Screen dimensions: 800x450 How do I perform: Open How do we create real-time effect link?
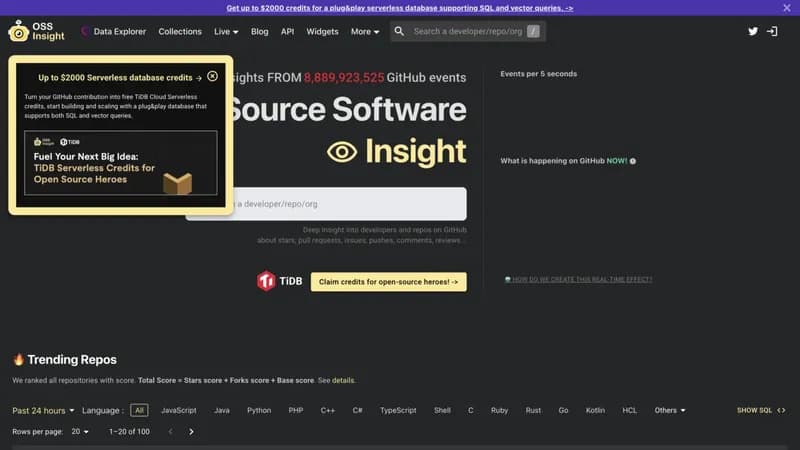click(578, 279)
